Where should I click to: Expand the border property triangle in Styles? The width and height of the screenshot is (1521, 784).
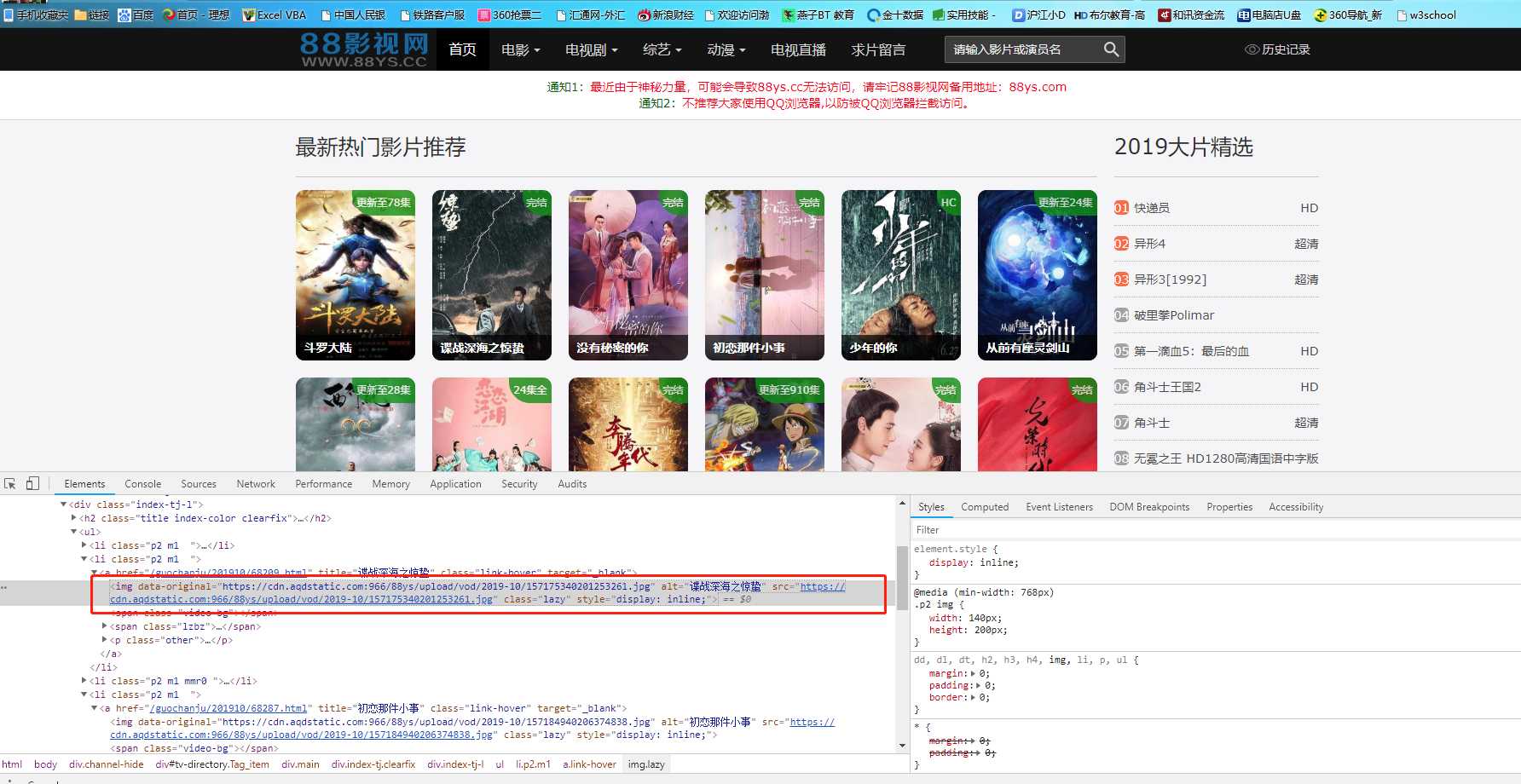pos(974,697)
